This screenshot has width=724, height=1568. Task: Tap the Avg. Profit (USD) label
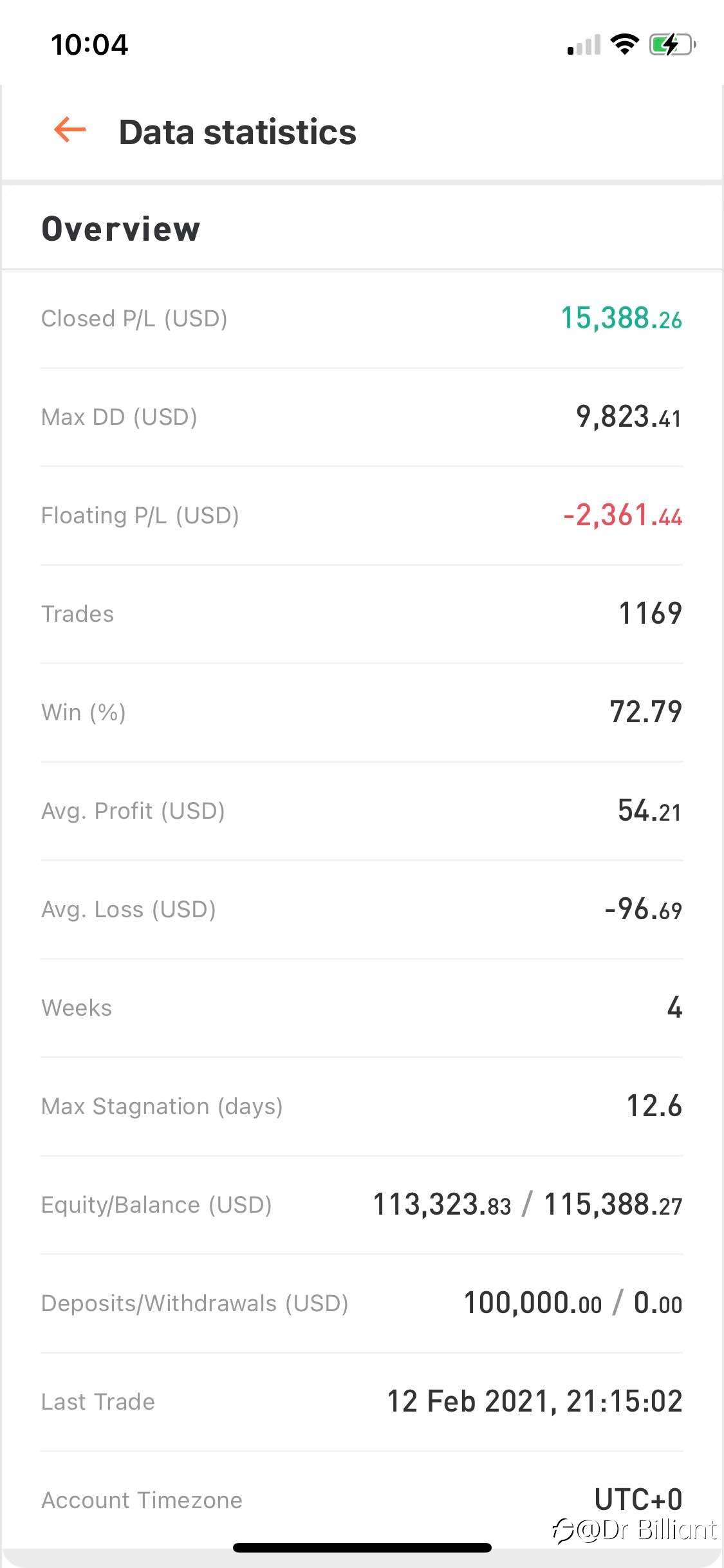point(133,811)
